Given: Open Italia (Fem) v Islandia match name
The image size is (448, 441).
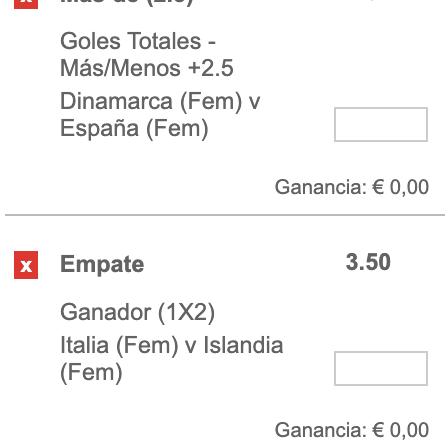Looking at the screenshot, I should coord(172,345).
